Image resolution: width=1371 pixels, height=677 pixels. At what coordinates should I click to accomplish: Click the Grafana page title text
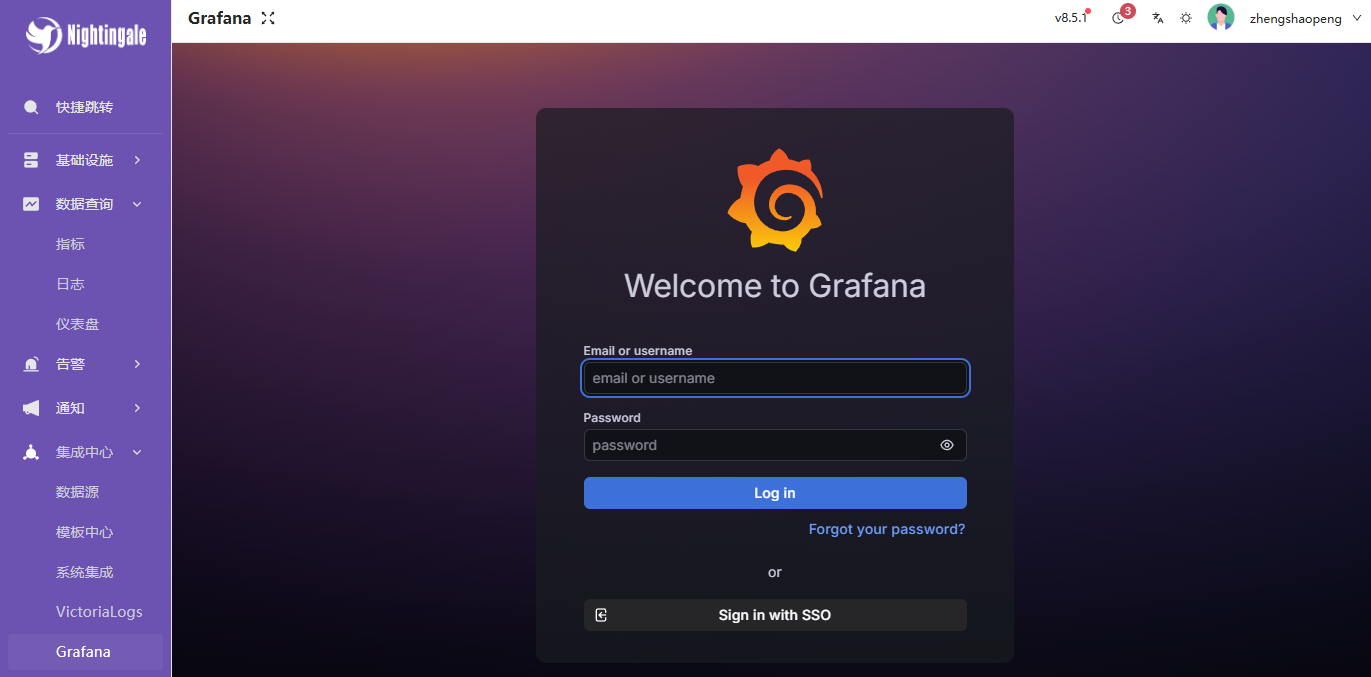click(x=219, y=18)
